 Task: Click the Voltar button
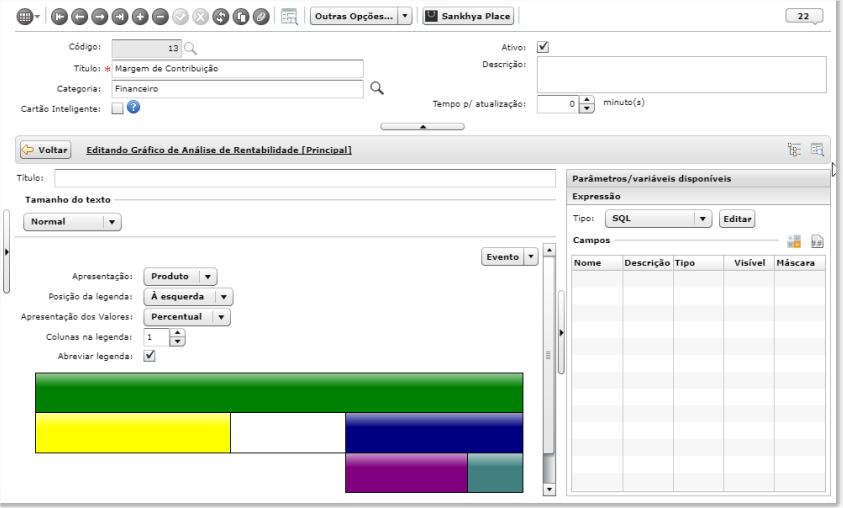[46, 149]
